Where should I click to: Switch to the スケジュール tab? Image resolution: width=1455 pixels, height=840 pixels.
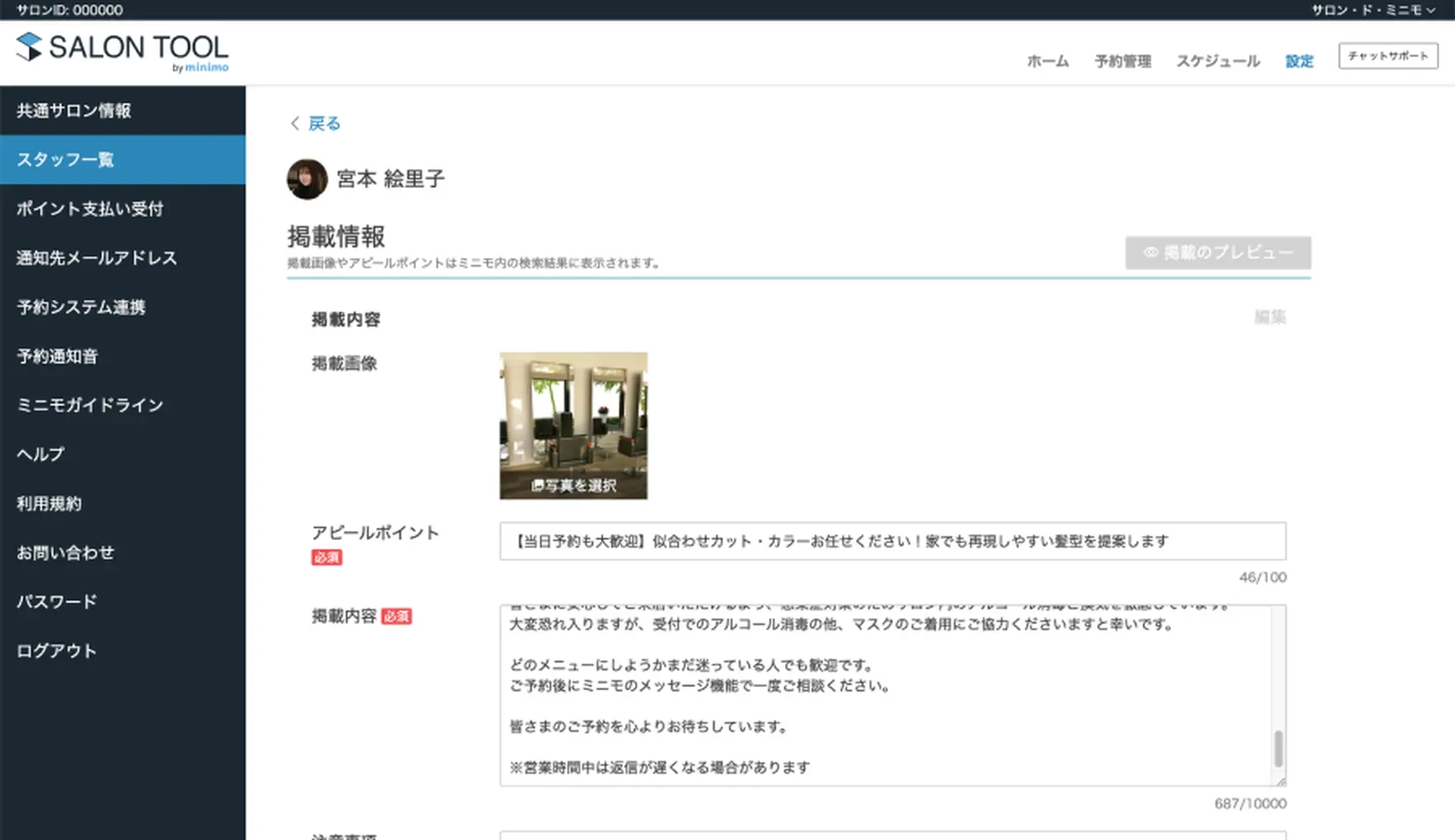[1217, 61]
